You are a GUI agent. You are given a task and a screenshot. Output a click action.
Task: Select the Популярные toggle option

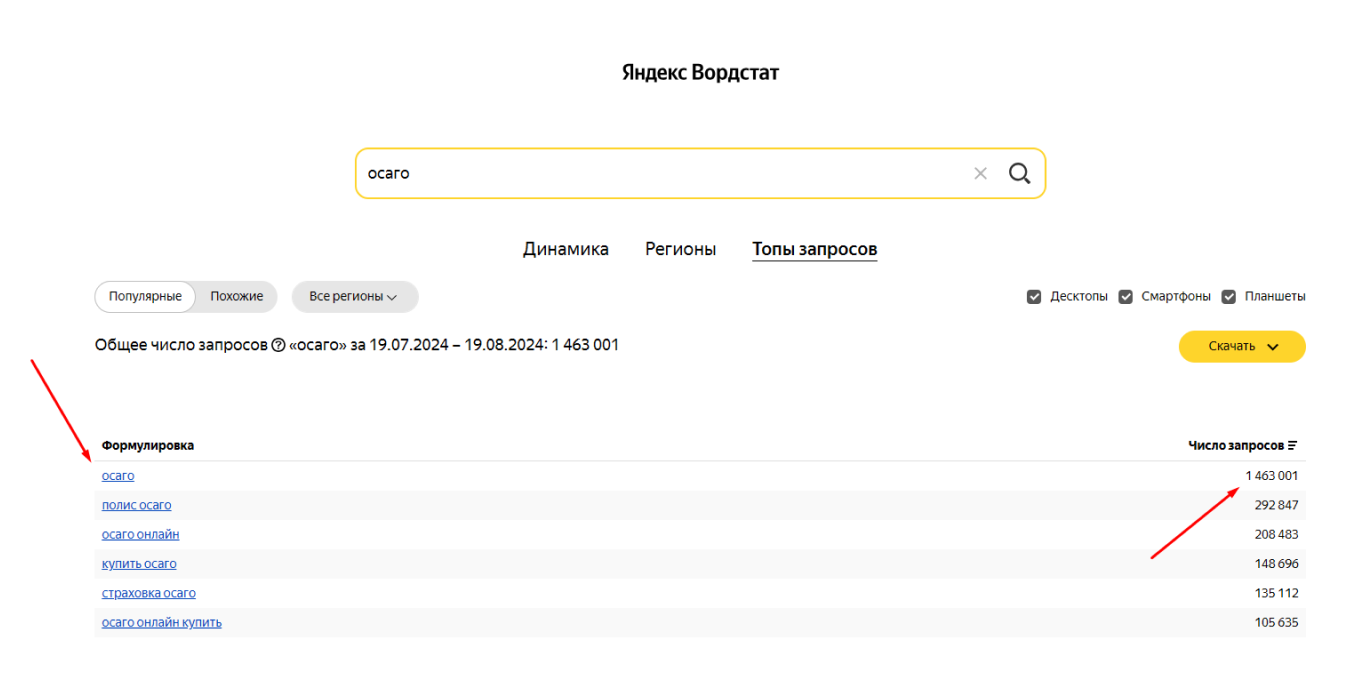(145, 297)
